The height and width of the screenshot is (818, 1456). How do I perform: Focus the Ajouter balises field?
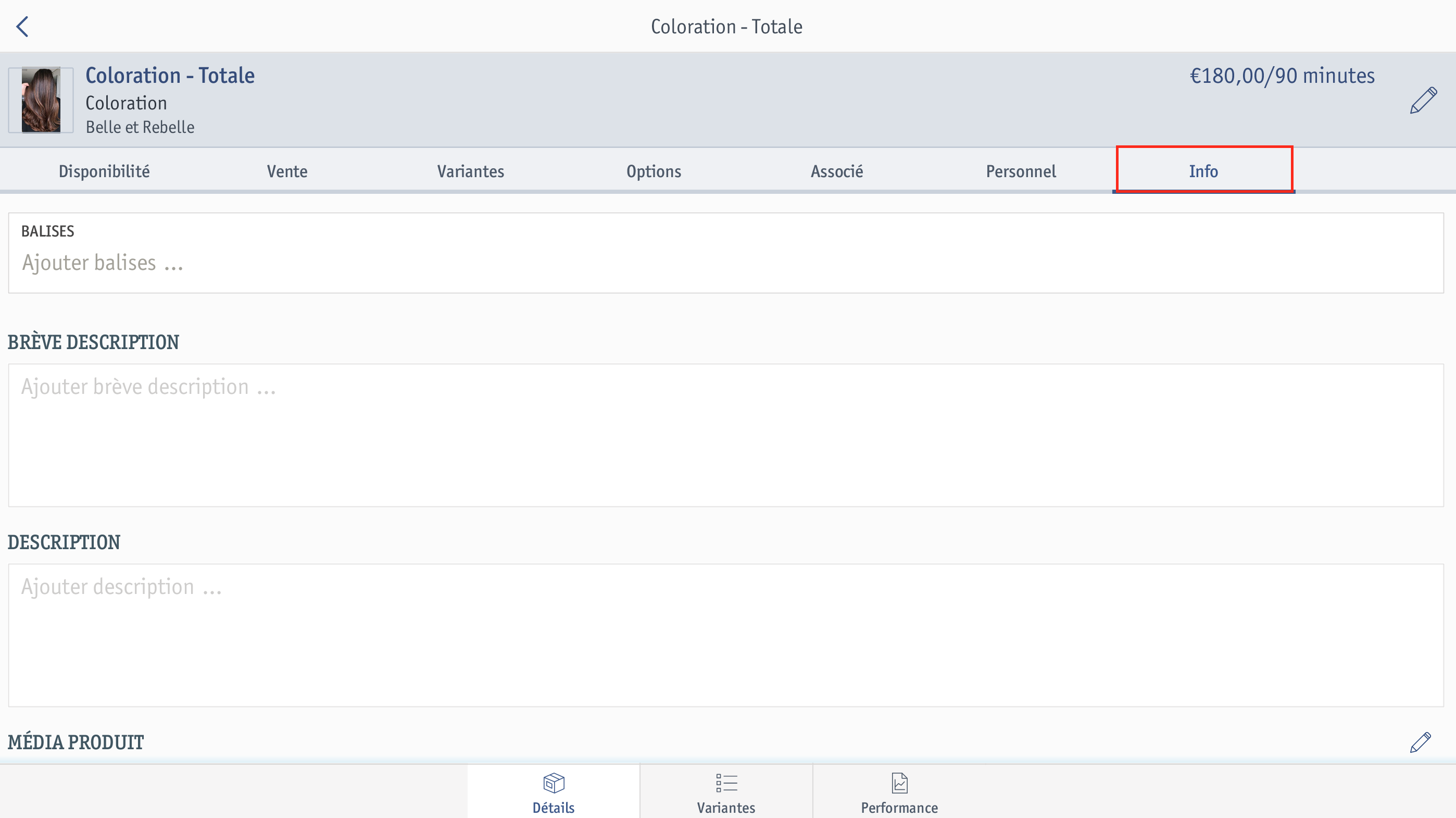726,253
